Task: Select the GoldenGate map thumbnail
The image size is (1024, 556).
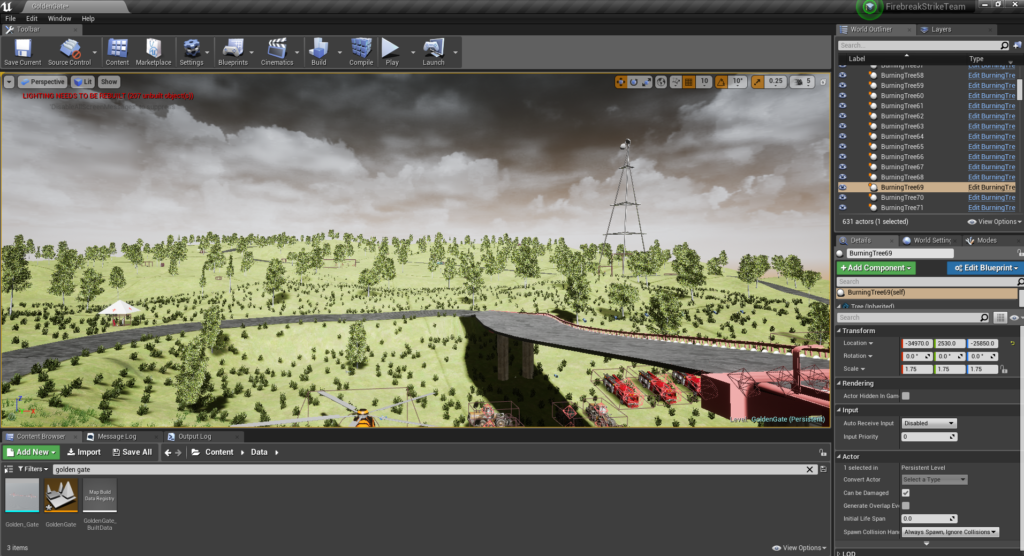Action: pos(61,495)
